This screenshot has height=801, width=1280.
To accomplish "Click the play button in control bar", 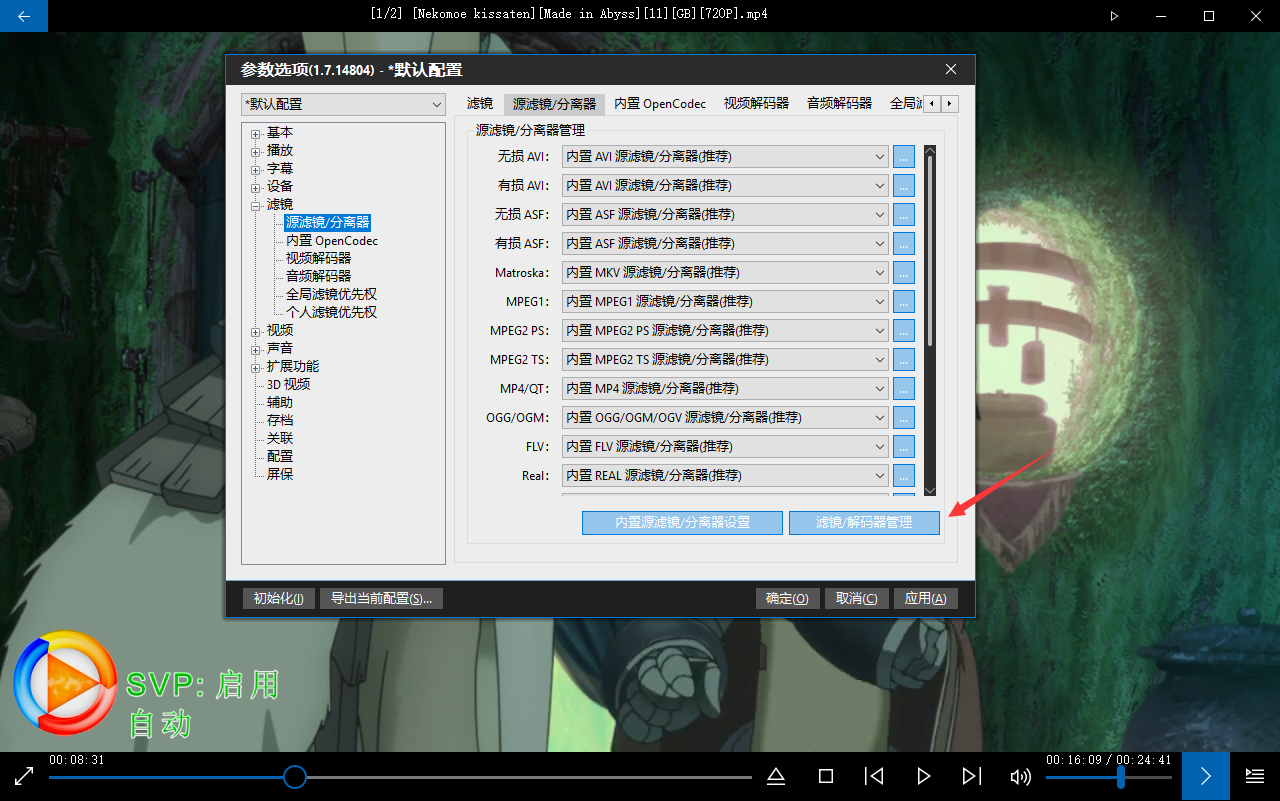I will 924,776.
